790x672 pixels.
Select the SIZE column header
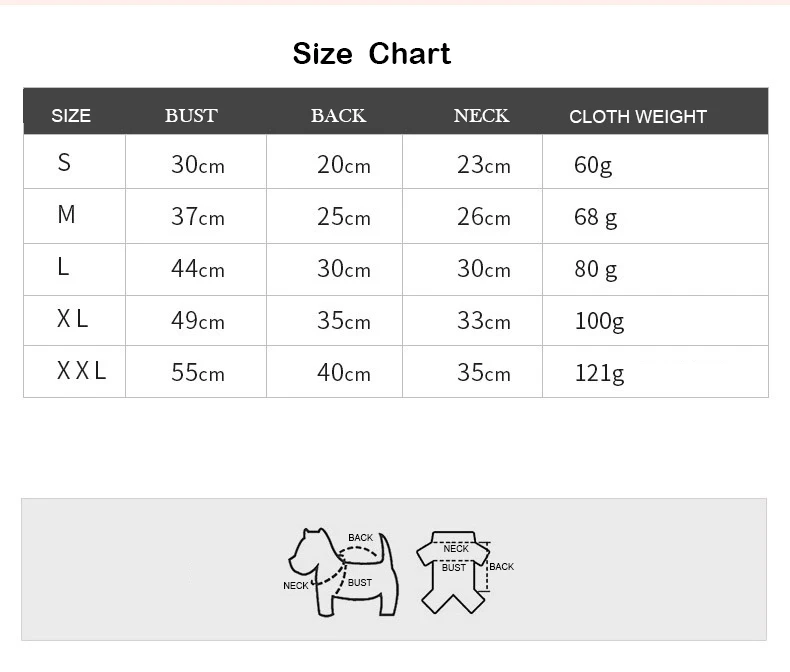point(71,116)
